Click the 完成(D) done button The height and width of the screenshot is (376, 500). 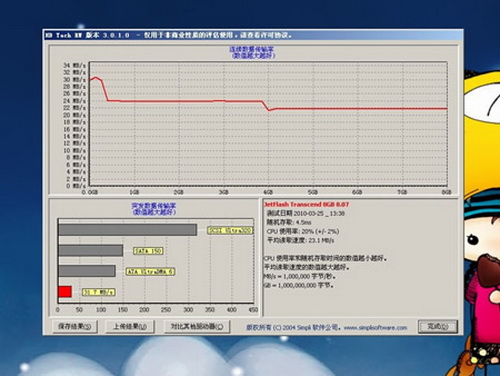438,327
